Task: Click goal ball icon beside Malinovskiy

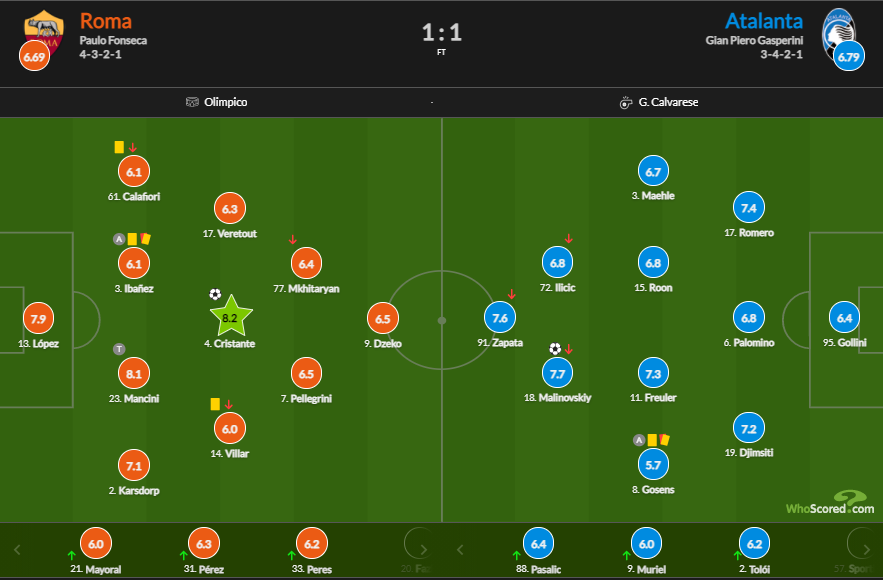Action: (555, 349)
